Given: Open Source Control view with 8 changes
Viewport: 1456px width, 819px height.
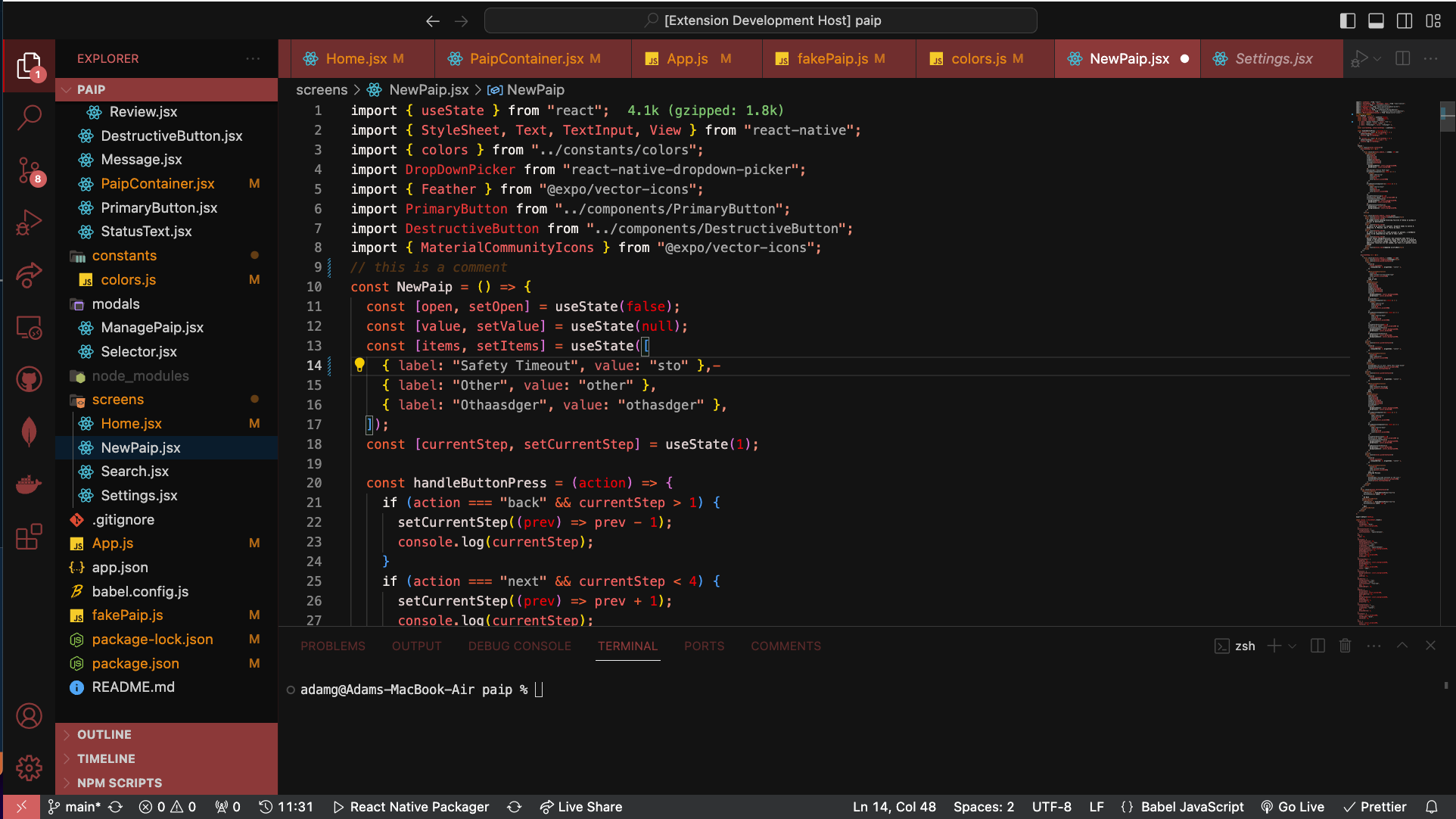Looking at the screenshot, I should coord(29,170).
